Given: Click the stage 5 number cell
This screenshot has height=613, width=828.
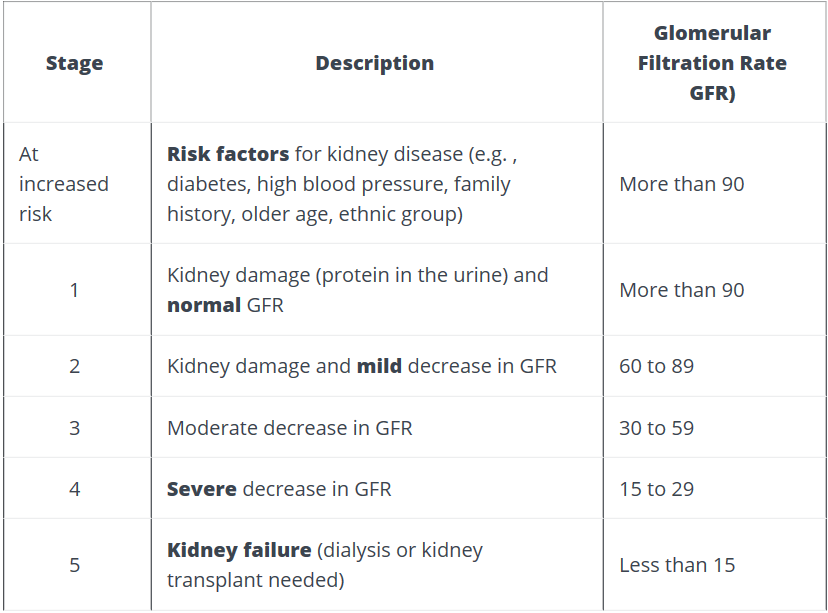Looking at the screenshot, I should tap(74, 565).
